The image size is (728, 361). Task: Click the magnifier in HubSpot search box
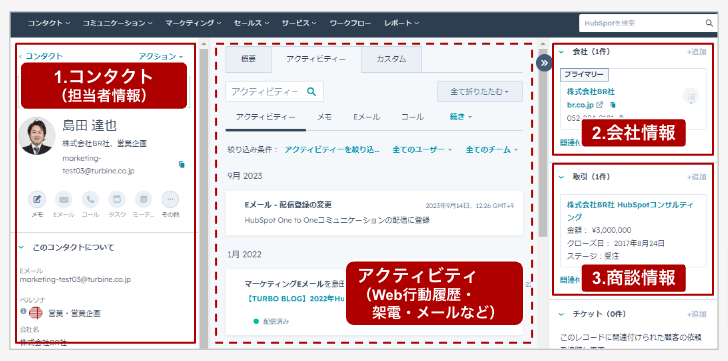coord(709,23)
